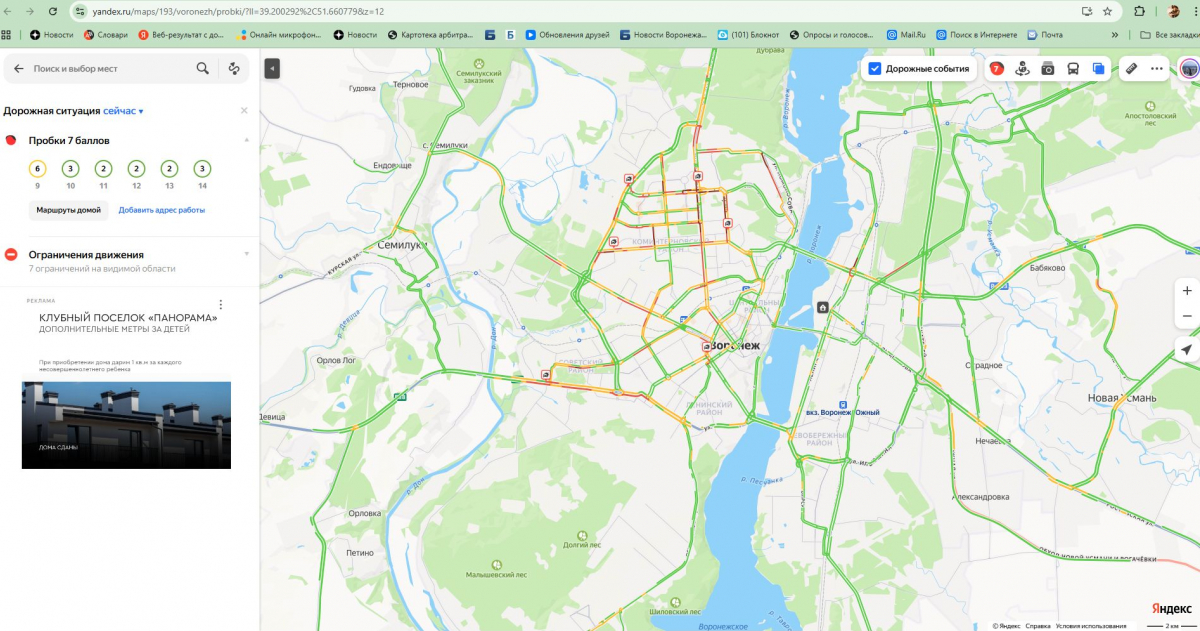
Task: Open street panoramas icon in map toolbar
Action: pos(1022,69)
